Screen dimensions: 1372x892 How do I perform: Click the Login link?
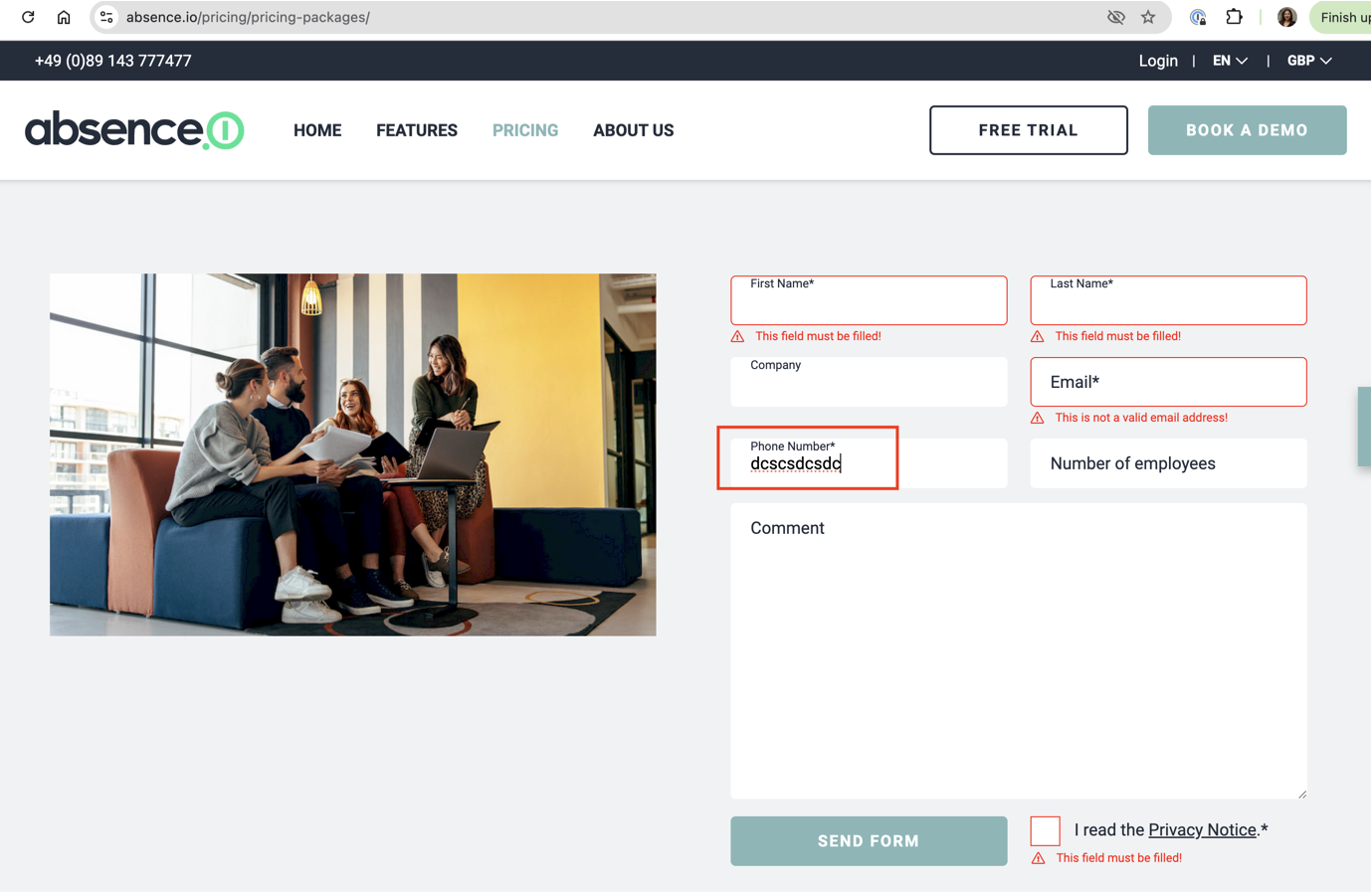(1158, 61)
